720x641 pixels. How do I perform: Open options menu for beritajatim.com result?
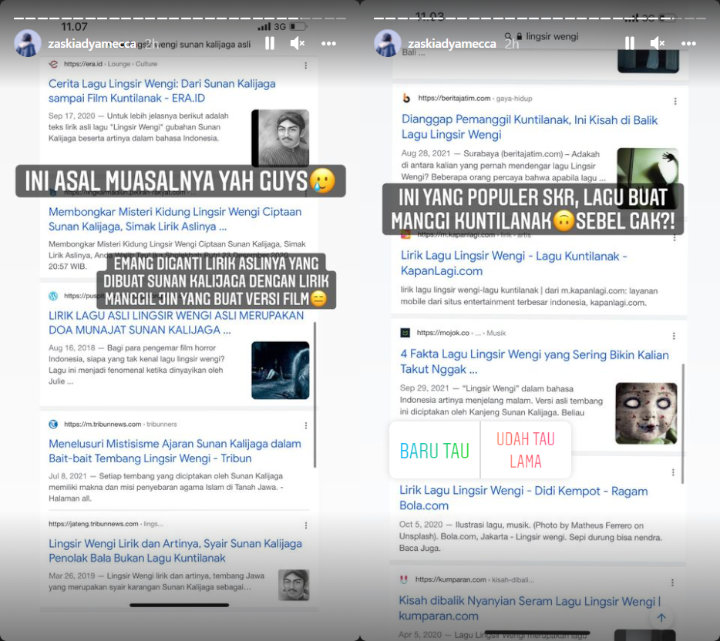675,101
